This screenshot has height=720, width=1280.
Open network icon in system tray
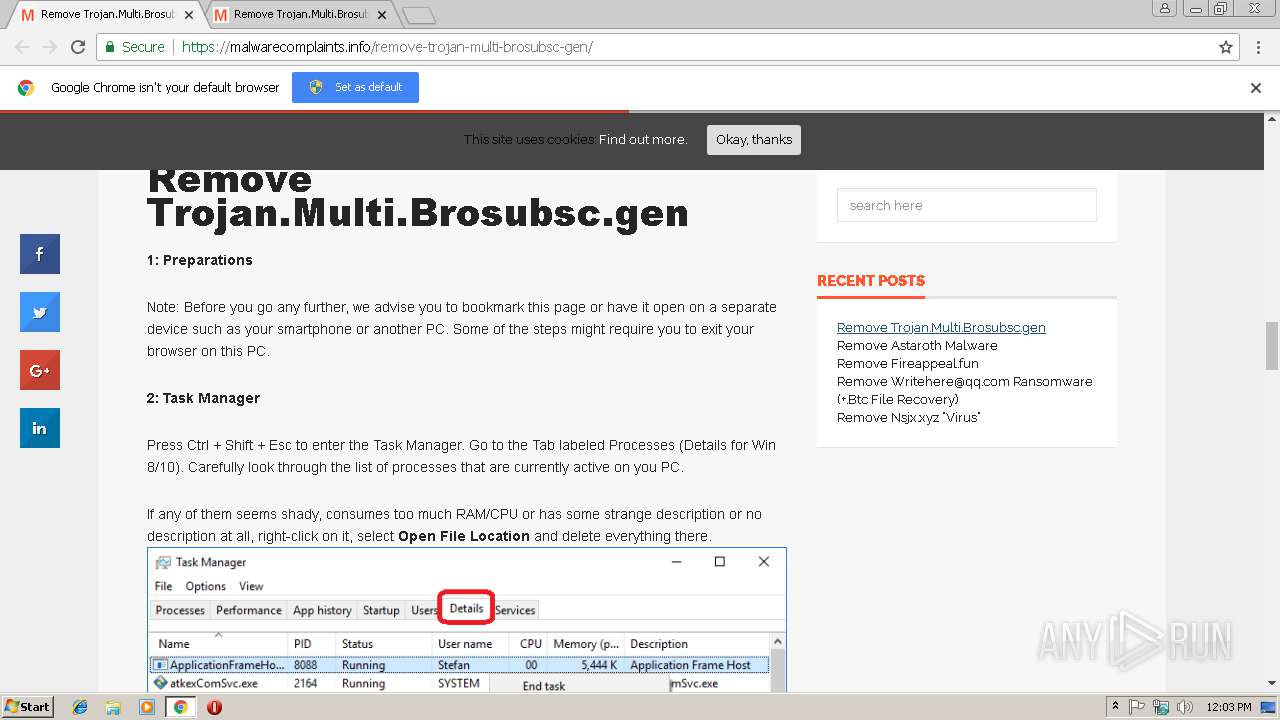1161,707
